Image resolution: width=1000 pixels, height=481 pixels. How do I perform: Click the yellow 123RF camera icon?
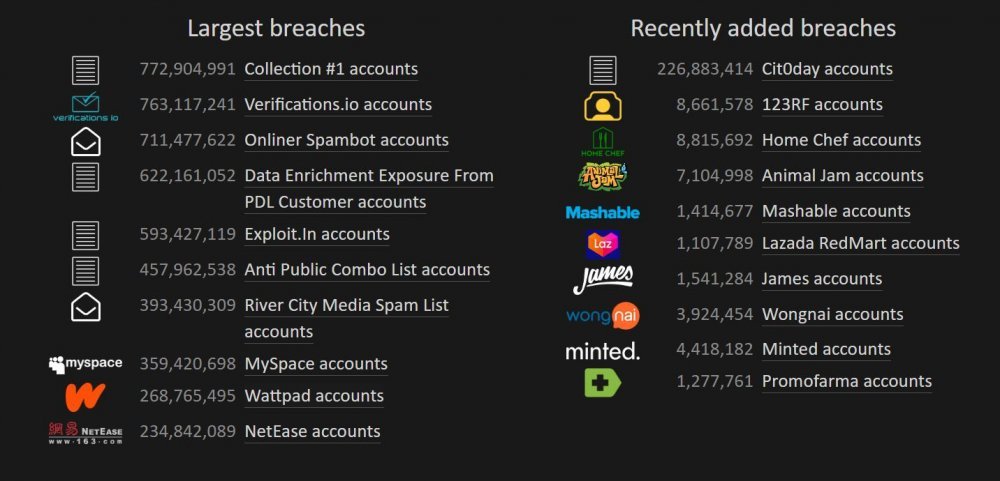click(x=603, y=106)
